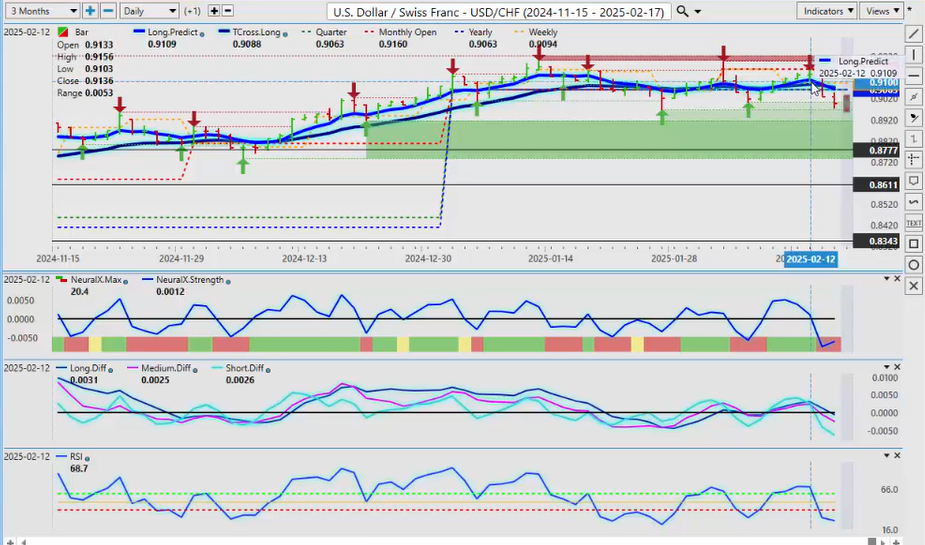Open the Views menu
This screenshot has height=545, width=925.
point(881,11)
